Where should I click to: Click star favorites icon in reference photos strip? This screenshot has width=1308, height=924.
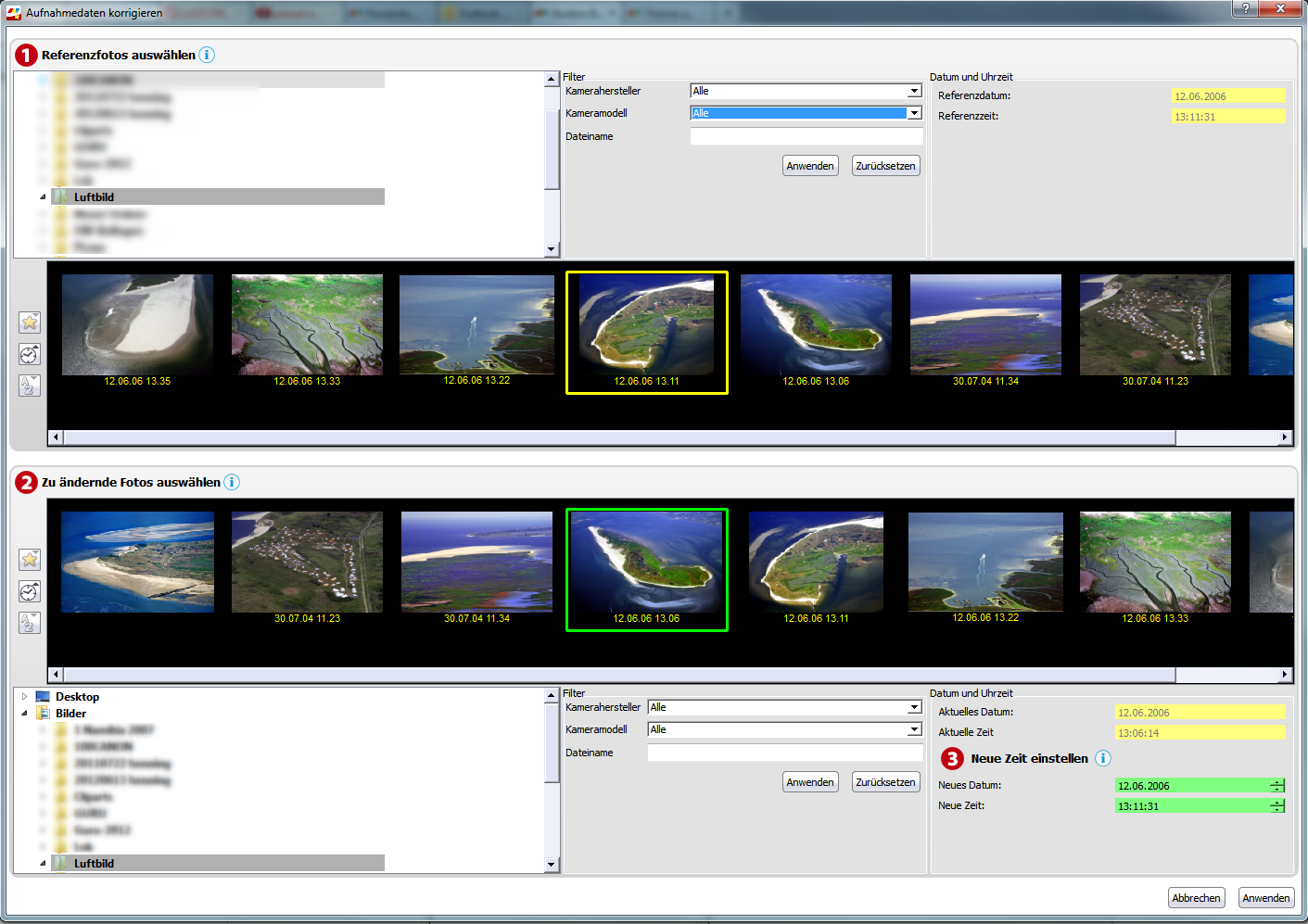(x=30, y=323)
